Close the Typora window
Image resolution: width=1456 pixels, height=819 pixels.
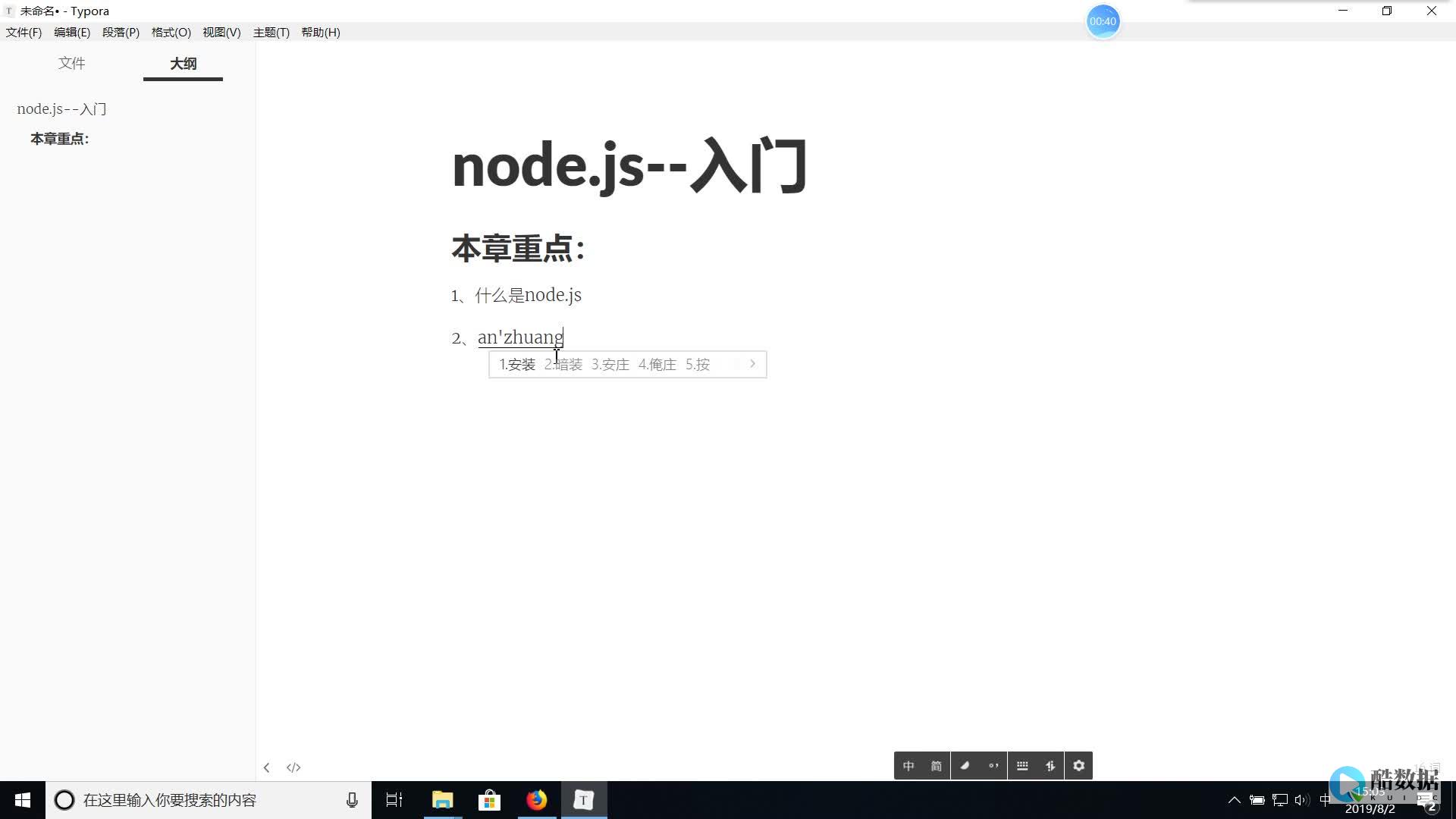[x=1432, y=11]
